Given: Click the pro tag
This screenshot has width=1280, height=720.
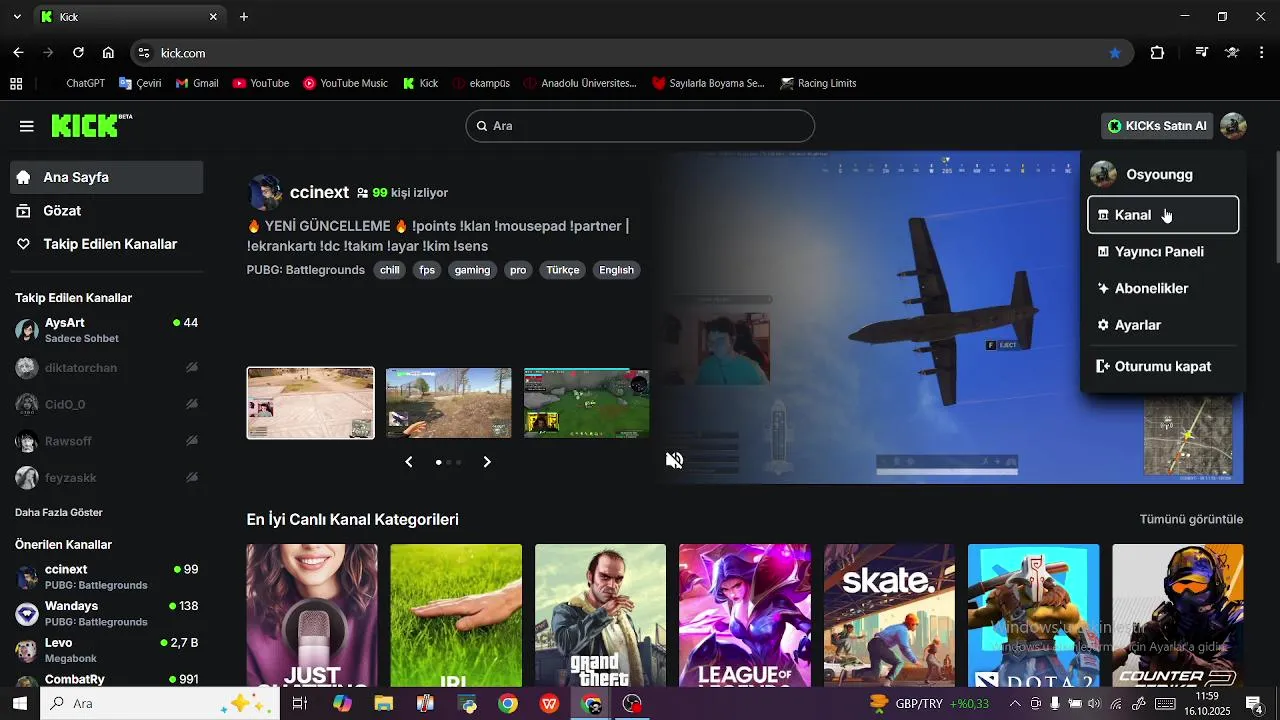Looking at the screenshot, I should pyautogui.click(x=518, y=270).
